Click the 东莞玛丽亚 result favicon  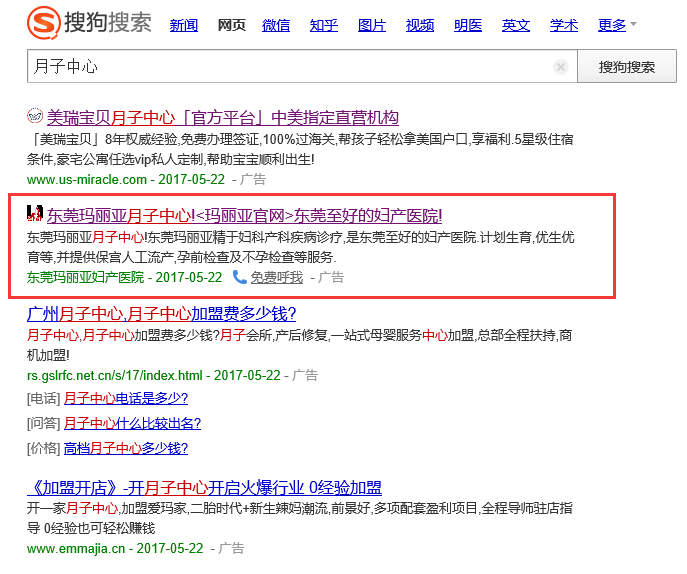(x=35, y=213)
